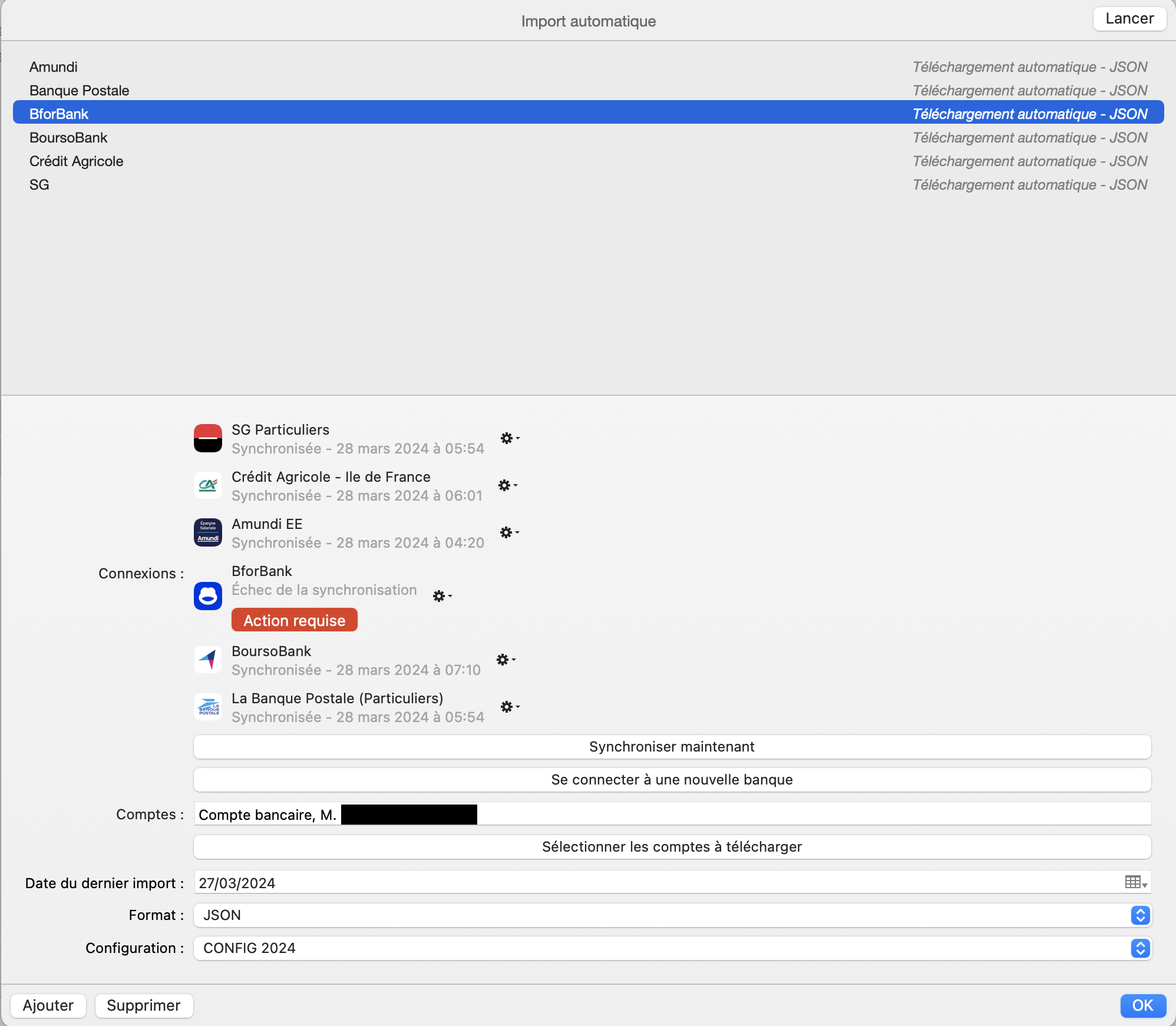
Task: Click the SG Particuliers bank logo
Action: pos(208,438)
